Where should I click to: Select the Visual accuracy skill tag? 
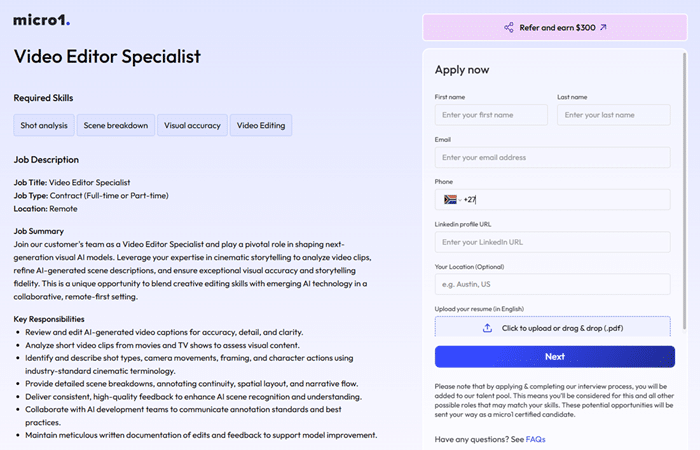click(x=192, y=125)
